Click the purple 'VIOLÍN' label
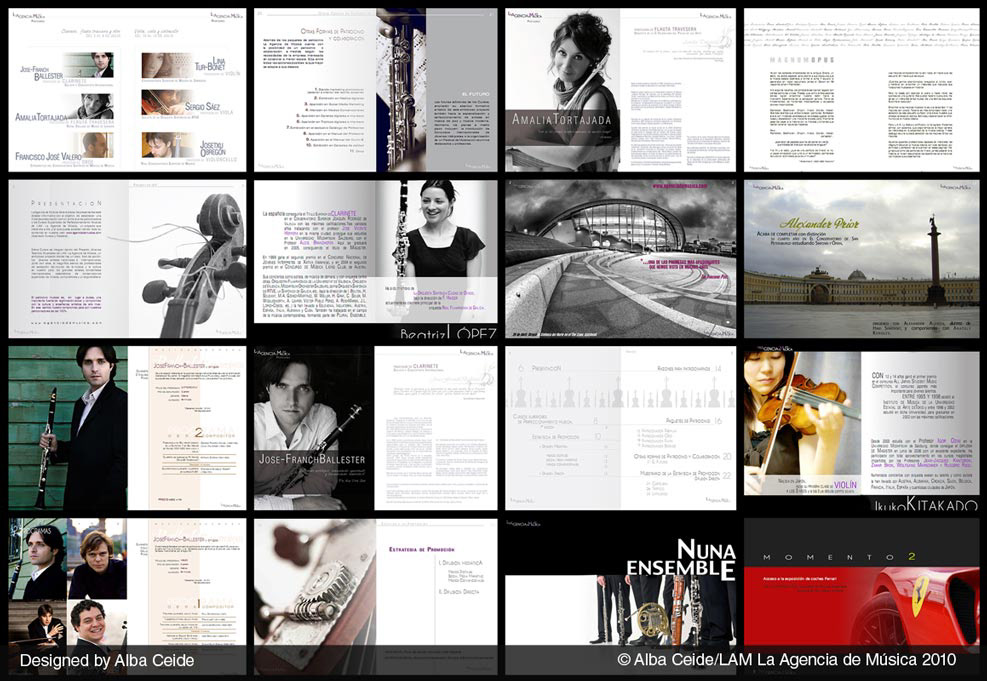 (x=845, y=485)
